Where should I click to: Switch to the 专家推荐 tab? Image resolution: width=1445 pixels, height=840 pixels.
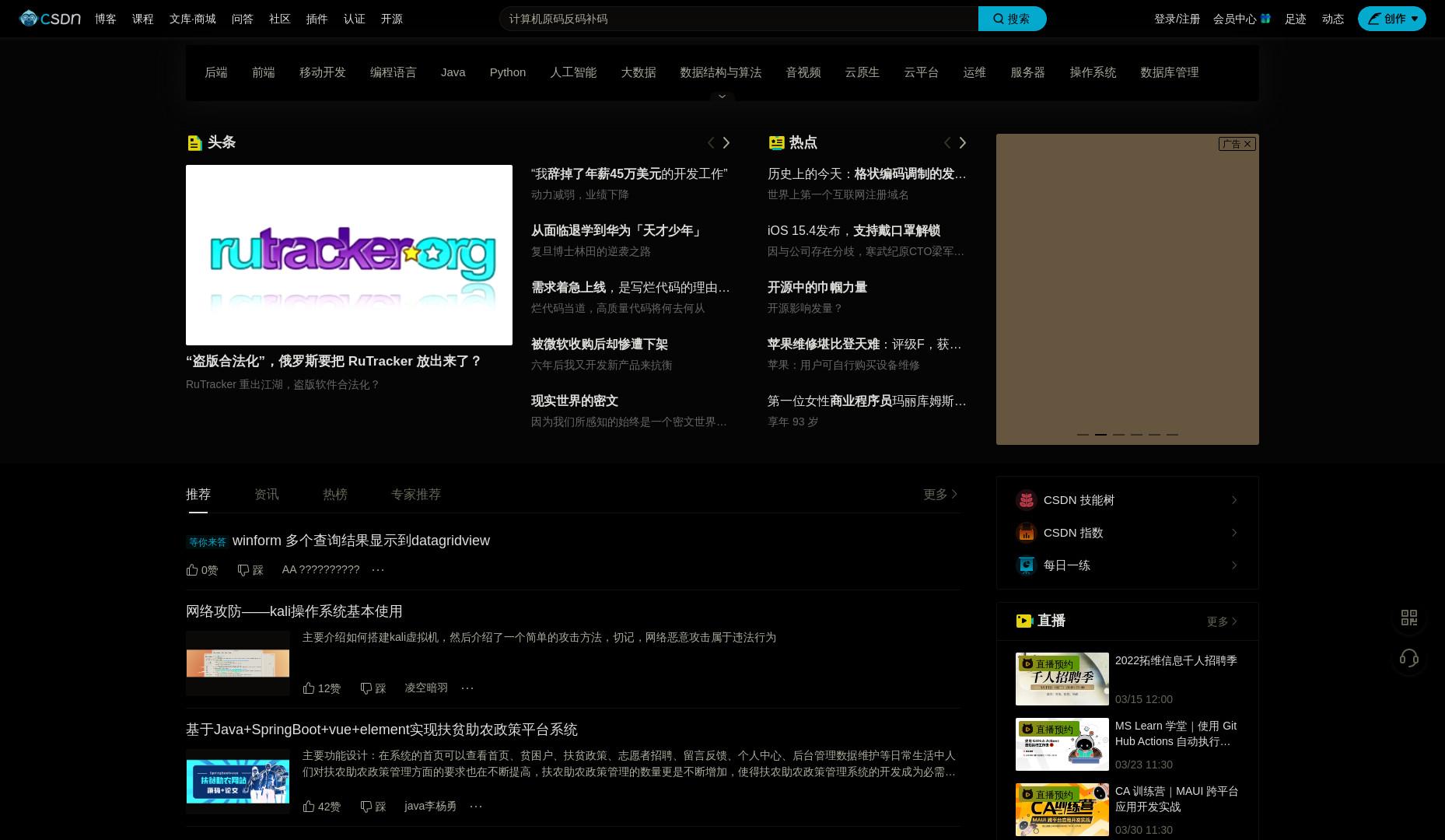[416, 495]
